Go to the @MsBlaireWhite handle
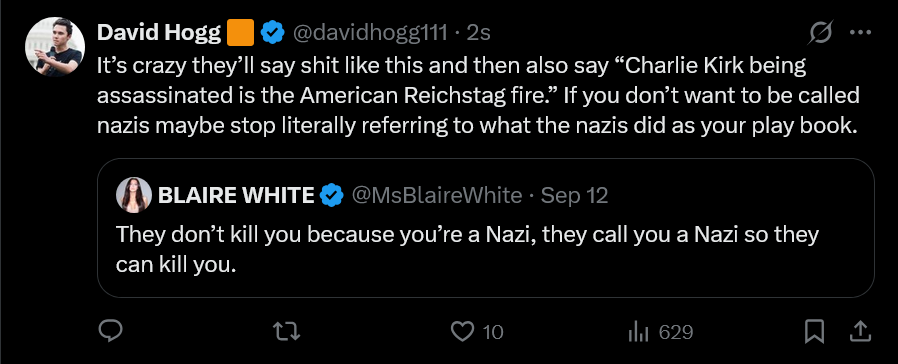This screenshot has height=364, width=898. pos(436,196)
